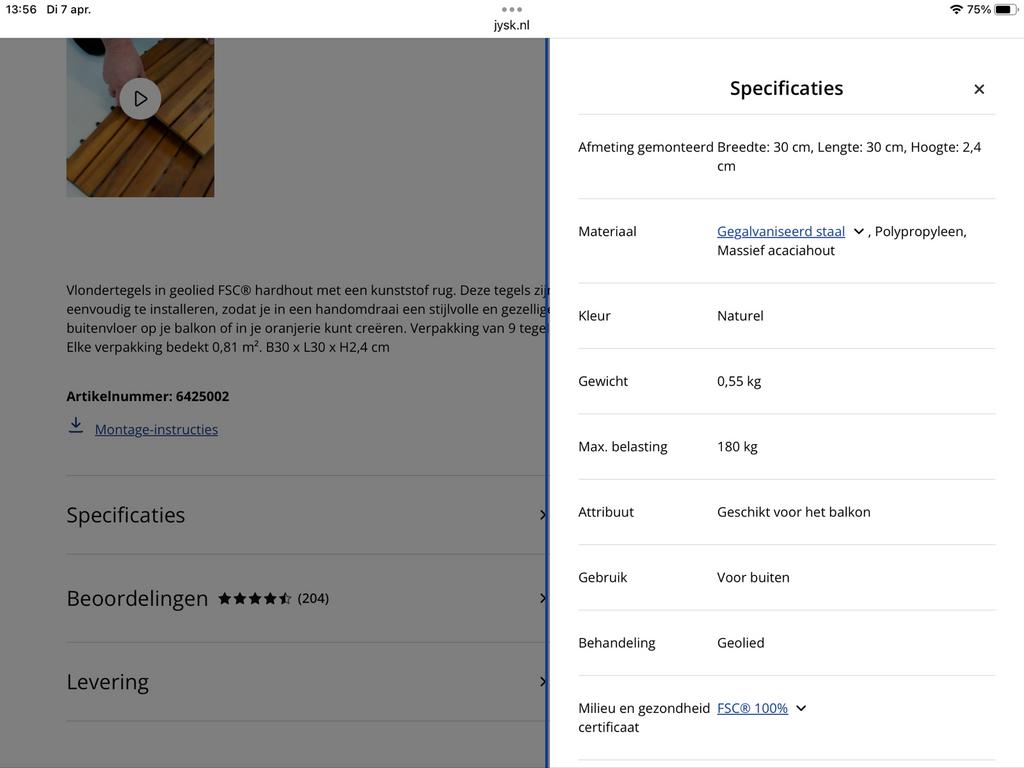Tap the Wi-Fi status icon
The height and width of the screenshot is (768, 1024).
(956, 9)
